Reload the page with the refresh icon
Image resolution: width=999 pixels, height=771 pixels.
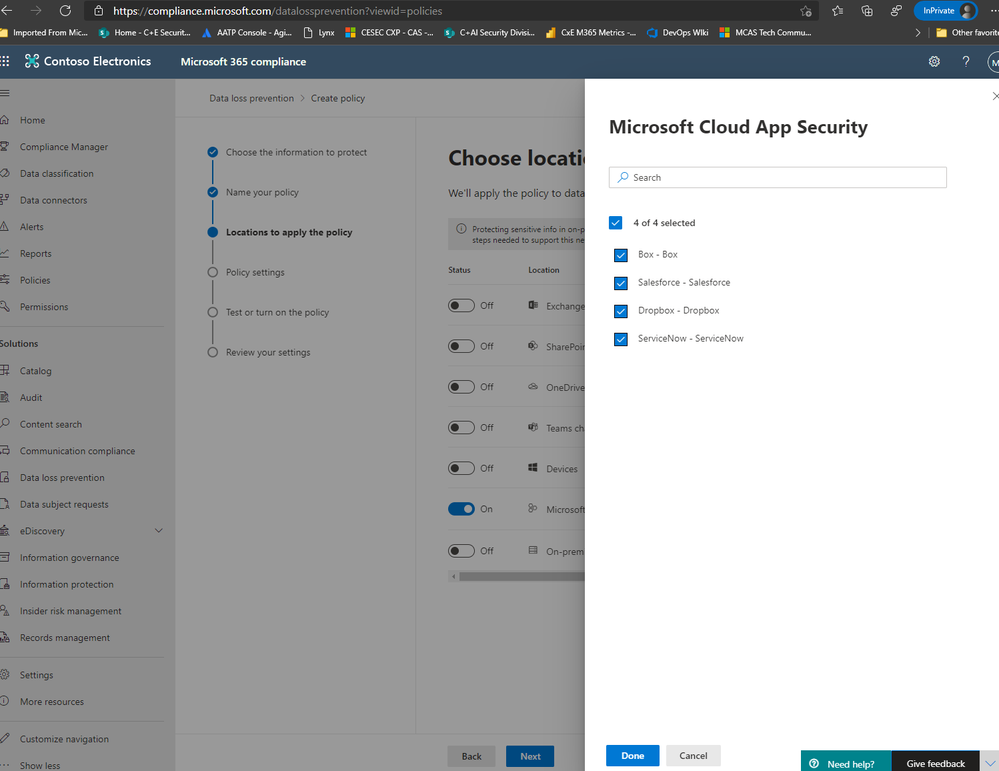65,11
